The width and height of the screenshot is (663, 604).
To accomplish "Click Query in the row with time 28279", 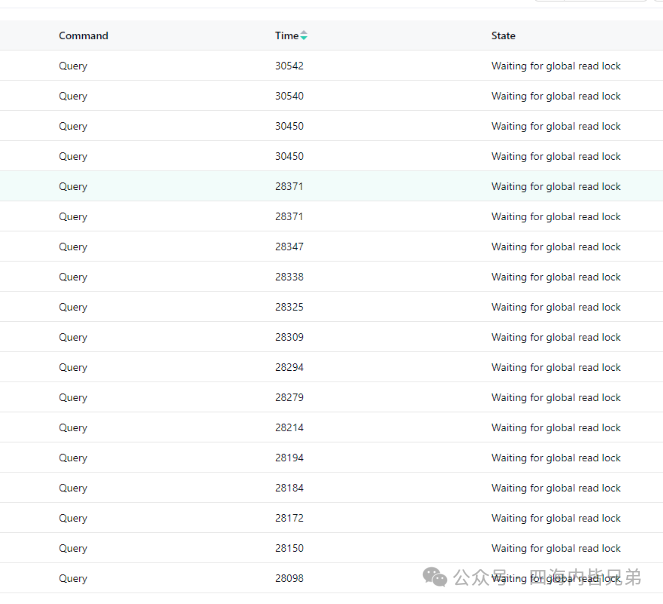I will pos(73,398).
